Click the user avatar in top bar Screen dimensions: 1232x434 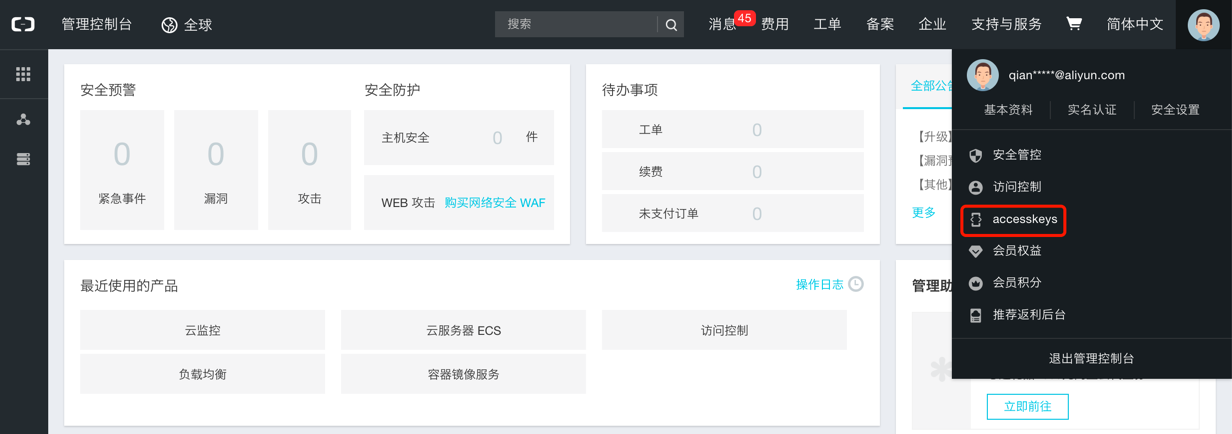click(x=1203, y=25)
